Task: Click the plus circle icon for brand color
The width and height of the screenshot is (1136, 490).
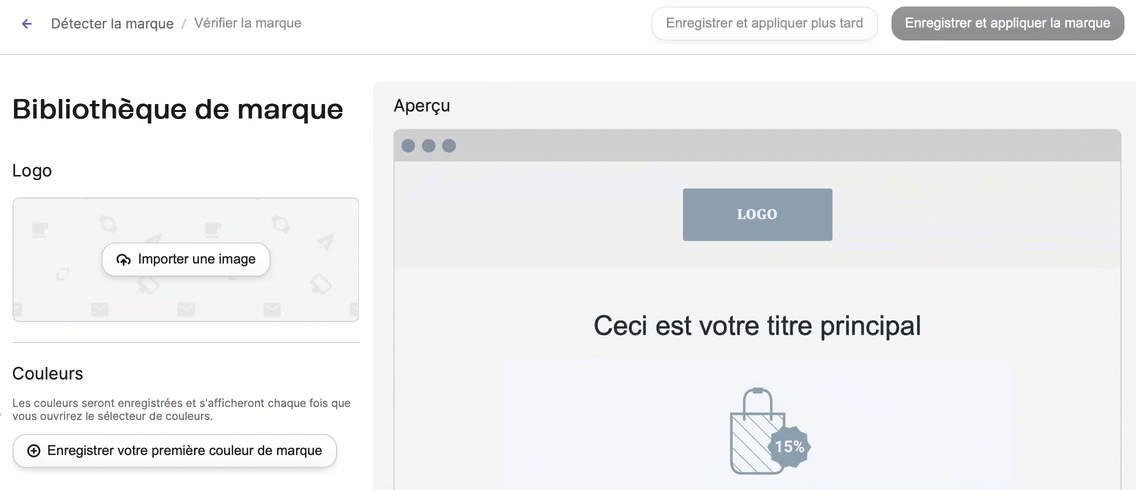Action: (x=34, y=451)
